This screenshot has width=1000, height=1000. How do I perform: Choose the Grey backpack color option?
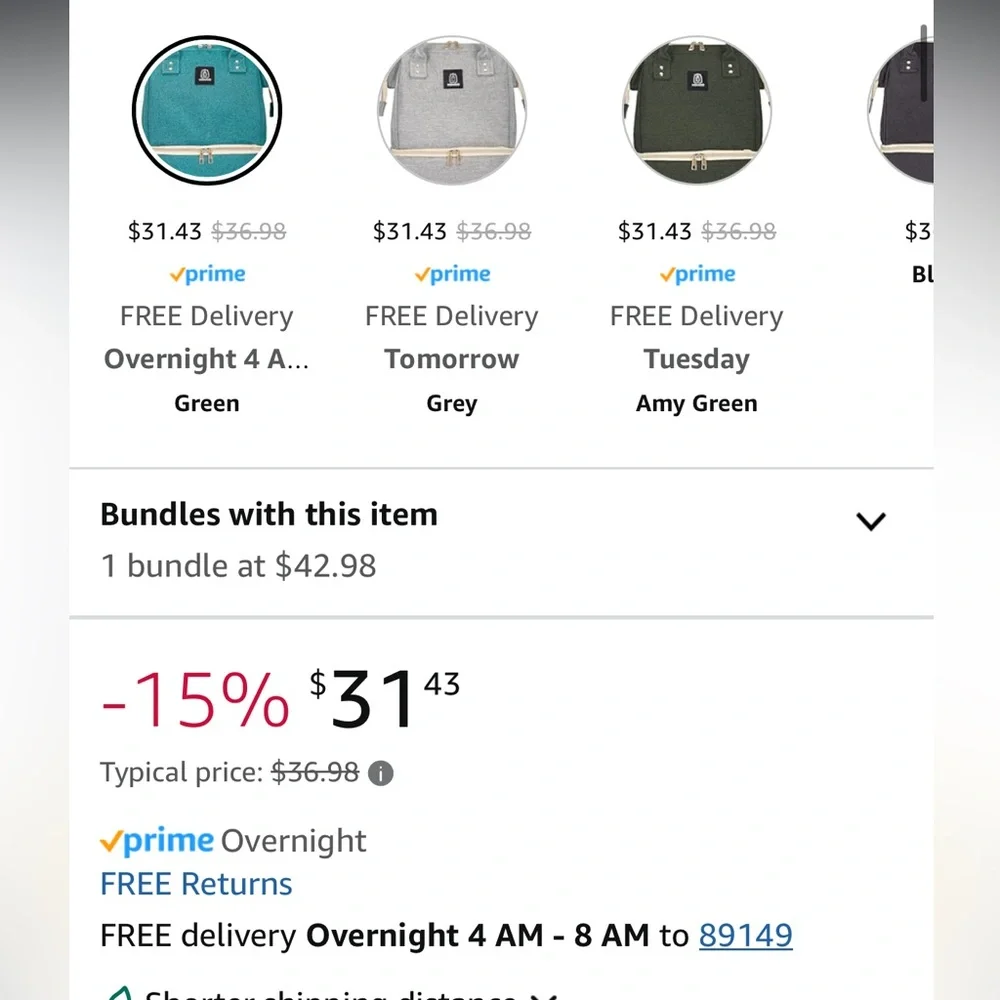pyautogui.click(x=452, y=110)
